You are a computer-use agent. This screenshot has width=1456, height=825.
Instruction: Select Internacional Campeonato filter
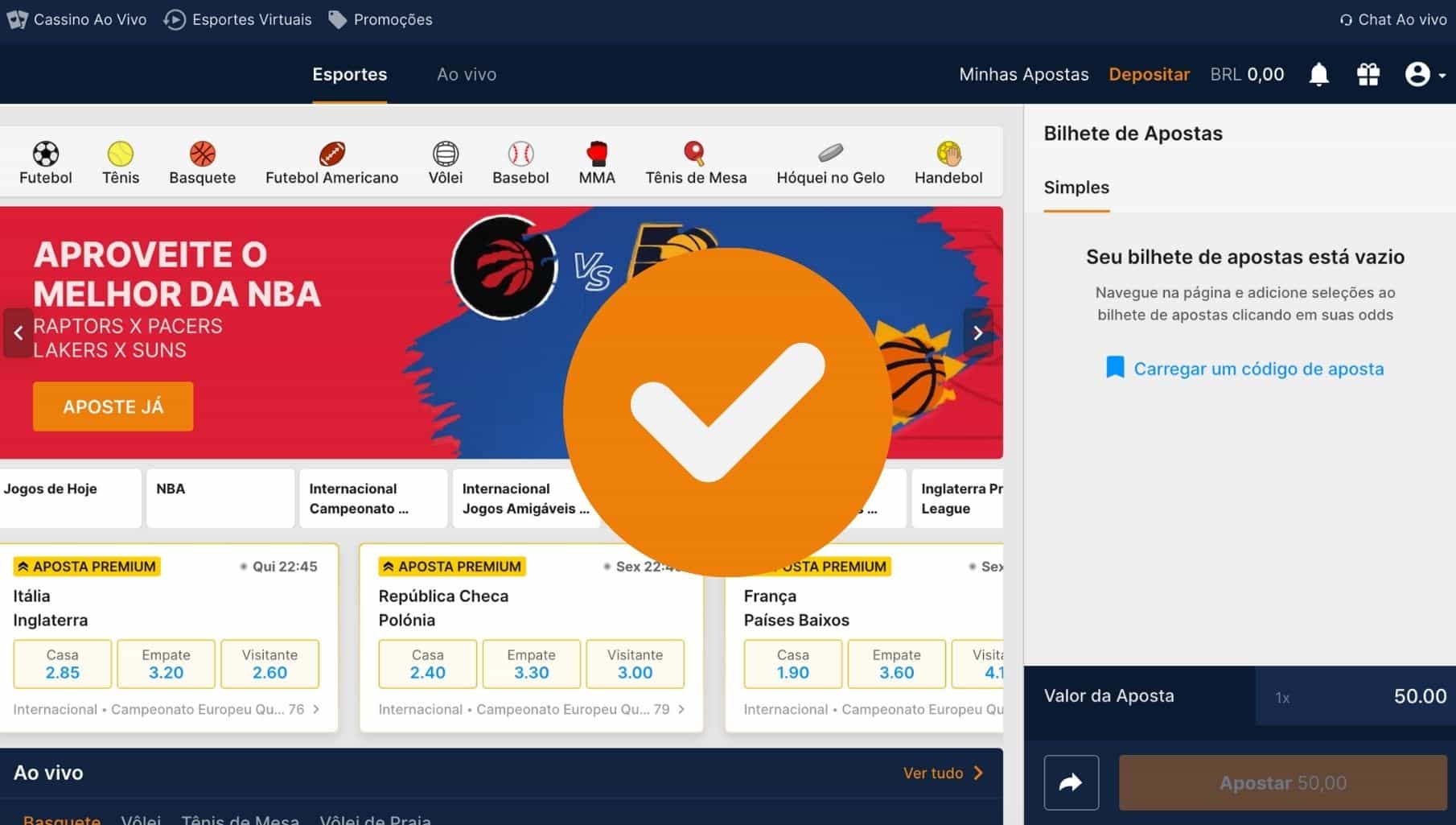tap(373, 498)
